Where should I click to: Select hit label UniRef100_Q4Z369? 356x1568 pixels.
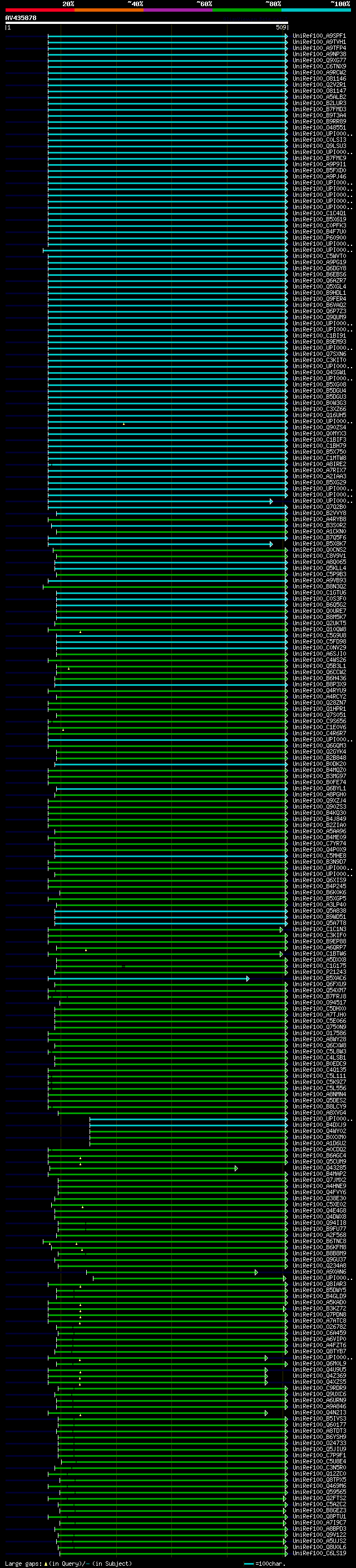click(x=319, y=1376)
